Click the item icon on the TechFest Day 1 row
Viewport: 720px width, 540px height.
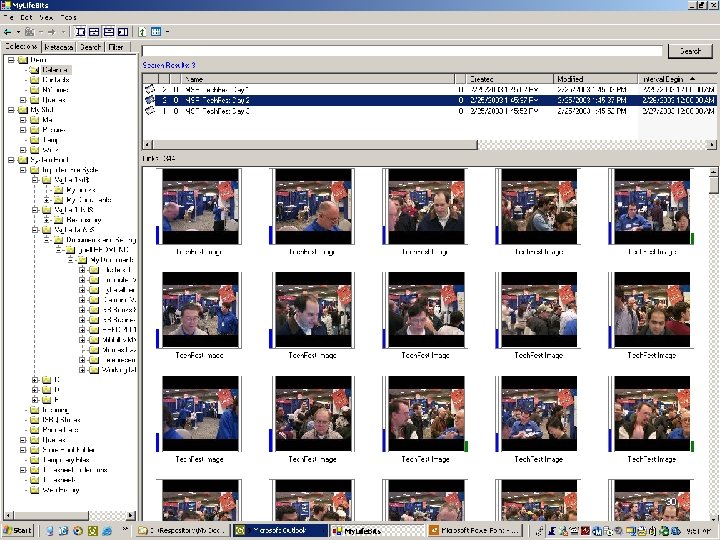coord(150,90)
